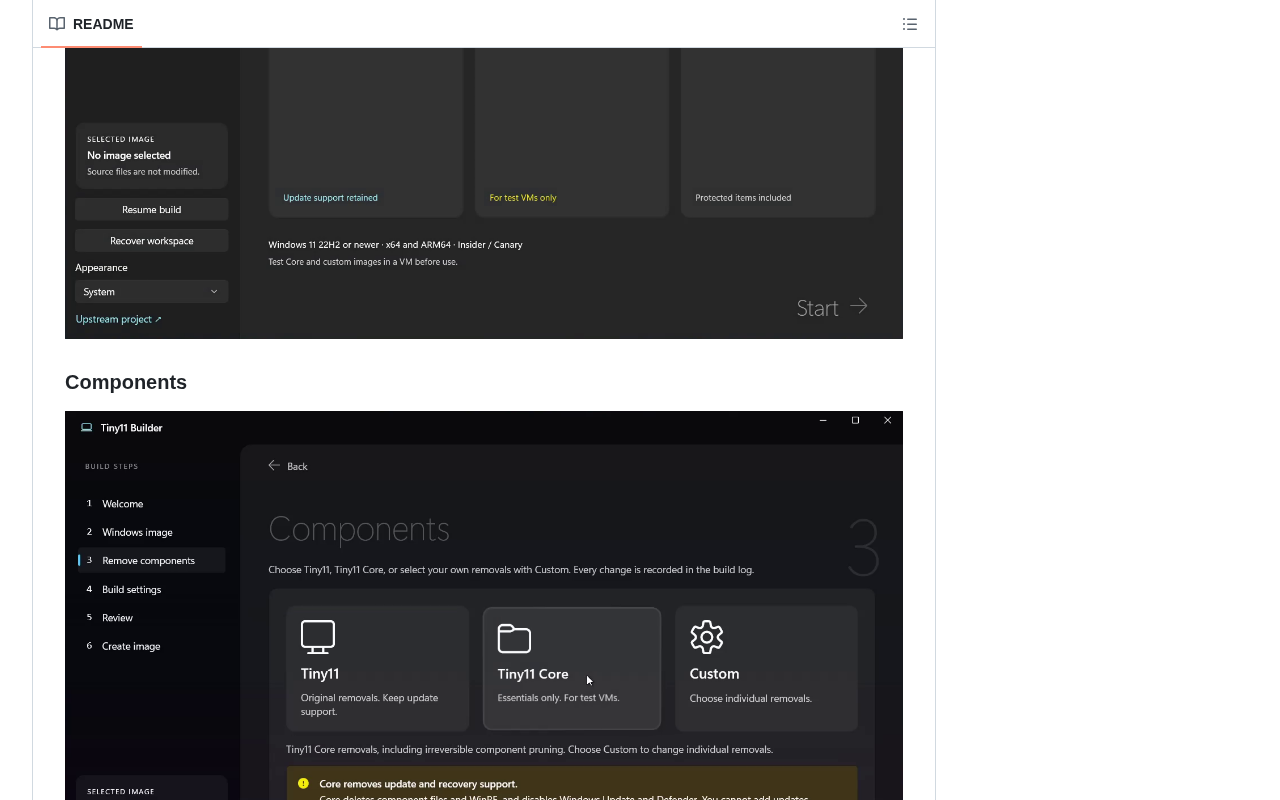1280x800 pixels.
Task: Select the Review build step
Action: (152, 618)
